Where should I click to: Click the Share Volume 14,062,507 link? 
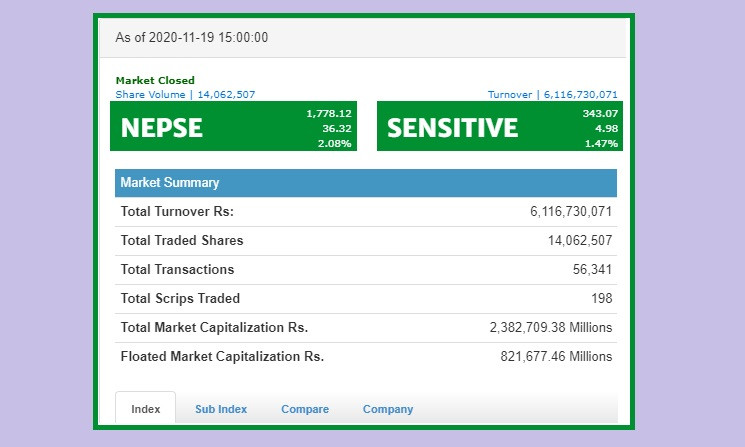click(185, 95)
